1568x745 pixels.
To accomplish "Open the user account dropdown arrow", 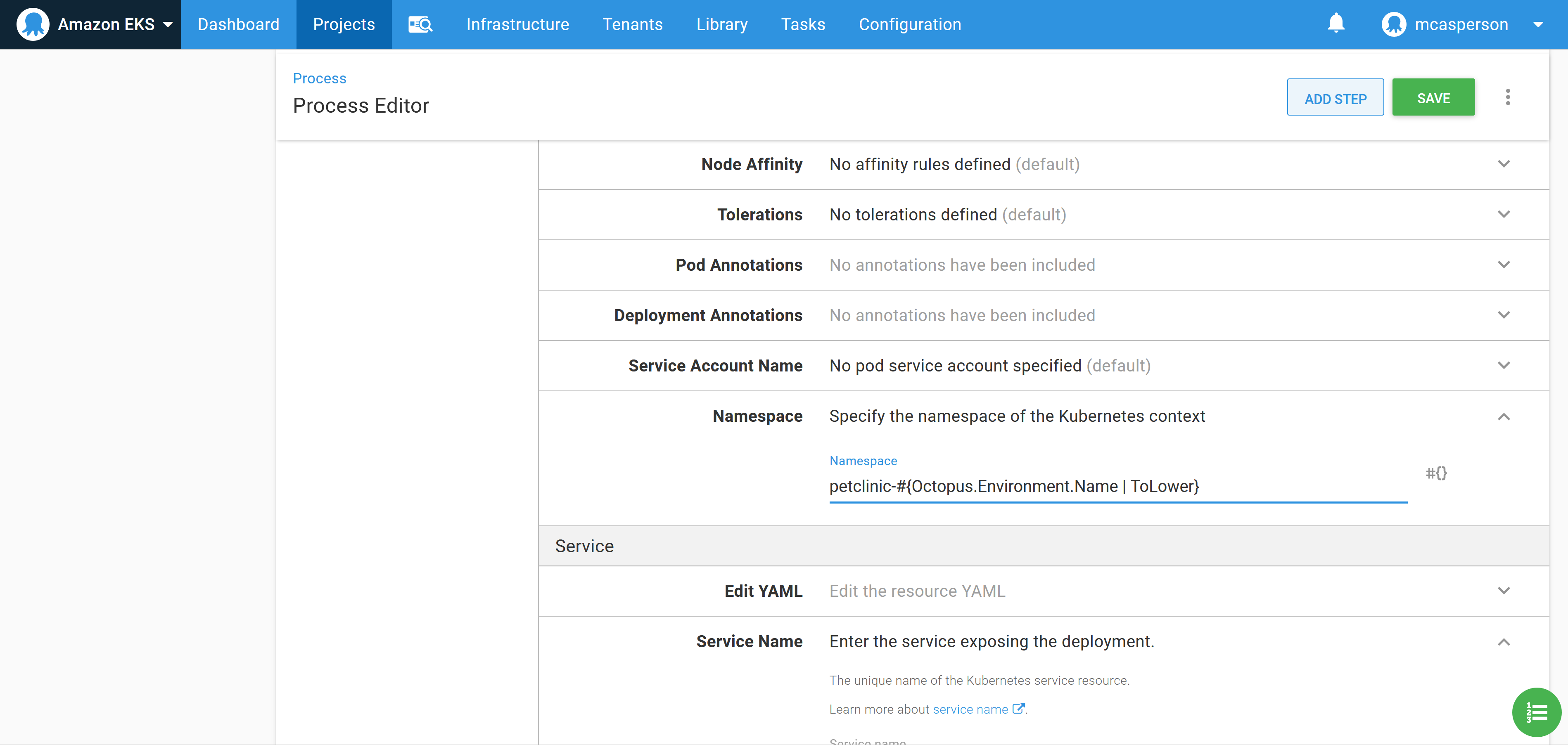I will pos(1537,24).
